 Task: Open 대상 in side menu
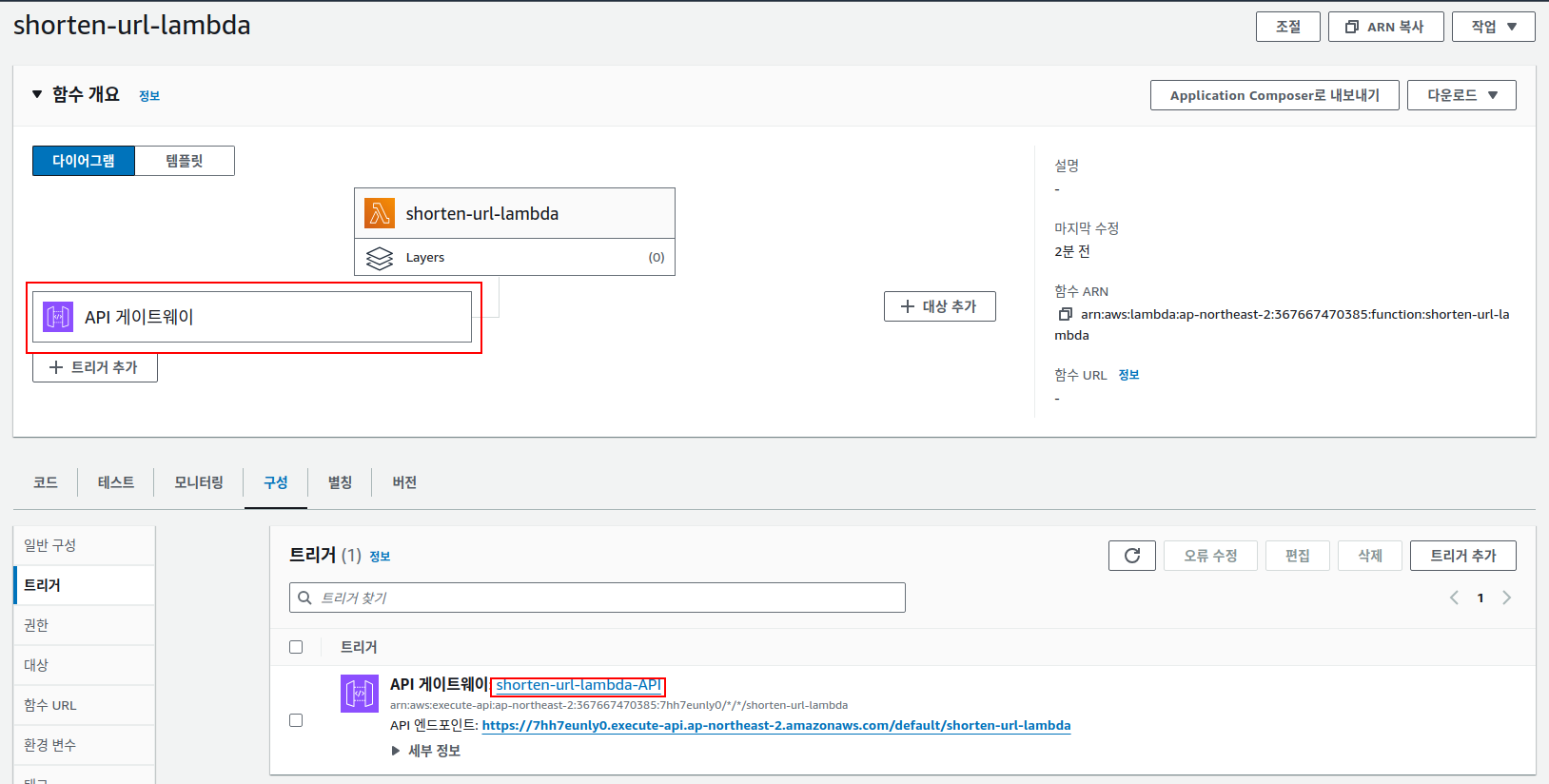tap(84, 665)
